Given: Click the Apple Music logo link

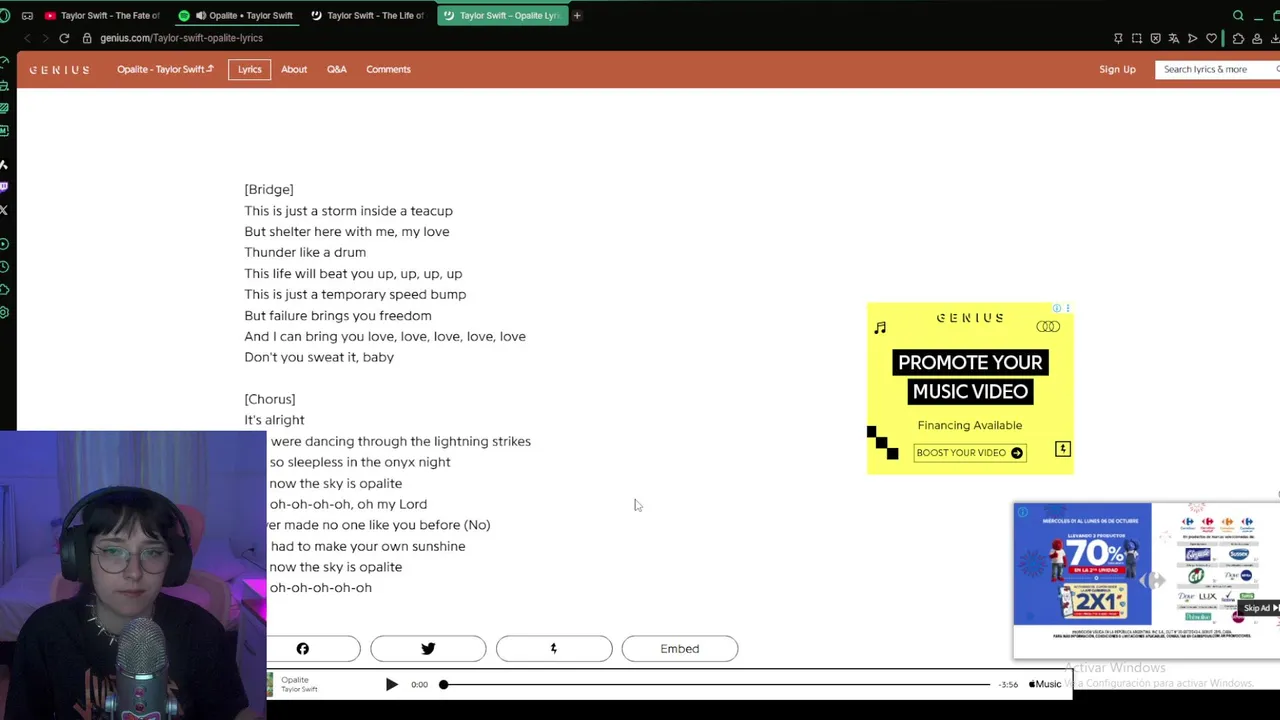Looking at the screenshot, I should click(x=1045, y=684).
